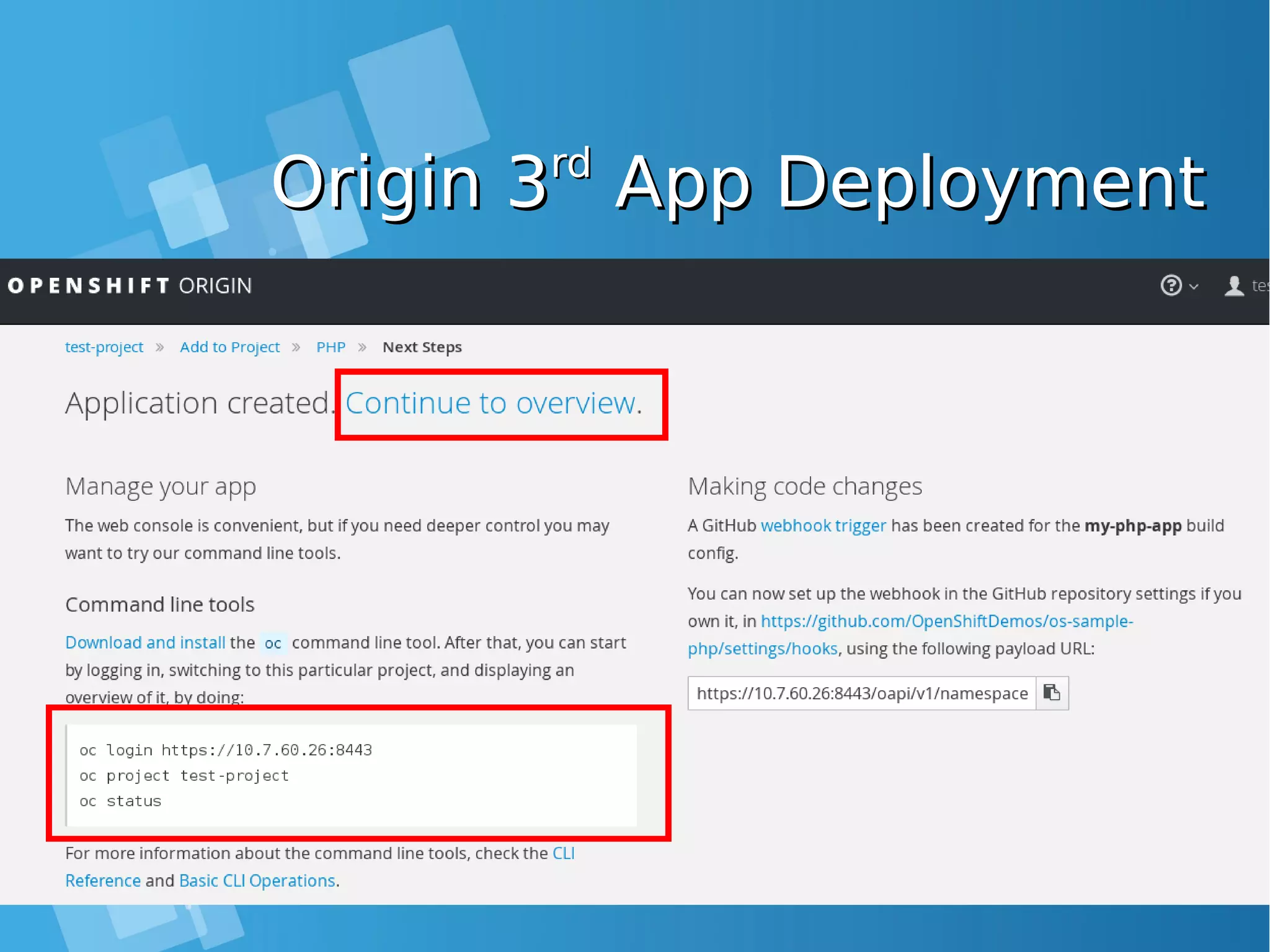Open the user account icon menu
Screen dimensions: 1270x952
(1234, 286)
